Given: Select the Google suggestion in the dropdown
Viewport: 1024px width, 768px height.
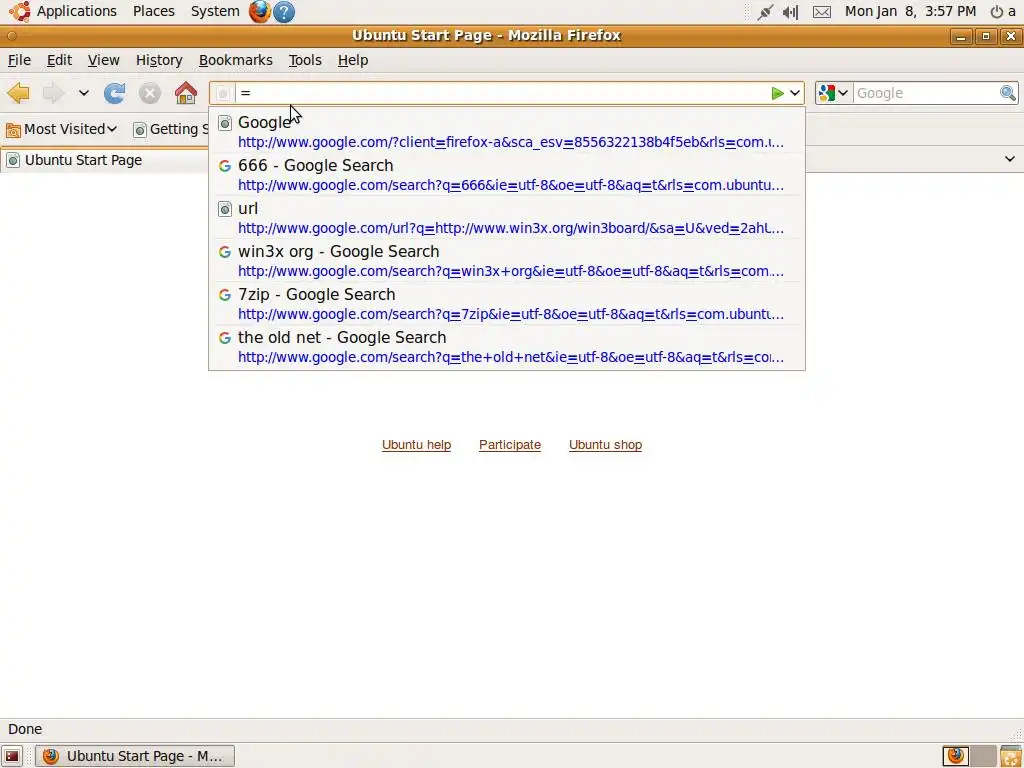Looking at the screenshot, I should click(507, 131).
